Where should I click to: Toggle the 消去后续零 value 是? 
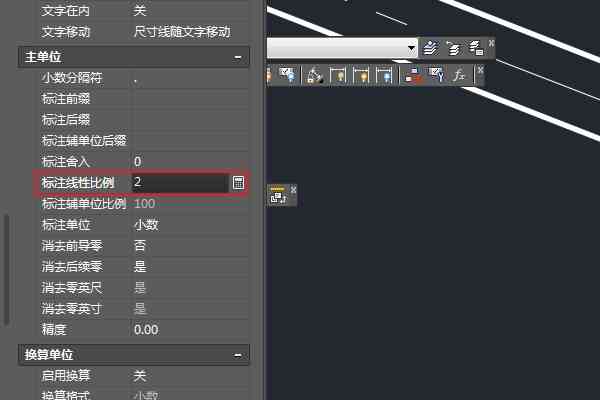point(140,266)
